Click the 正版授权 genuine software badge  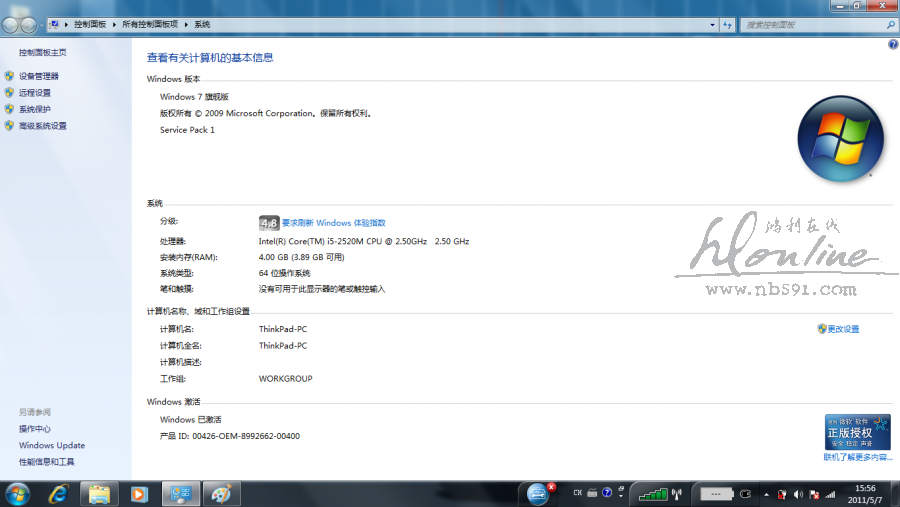(x=858, y=432)
